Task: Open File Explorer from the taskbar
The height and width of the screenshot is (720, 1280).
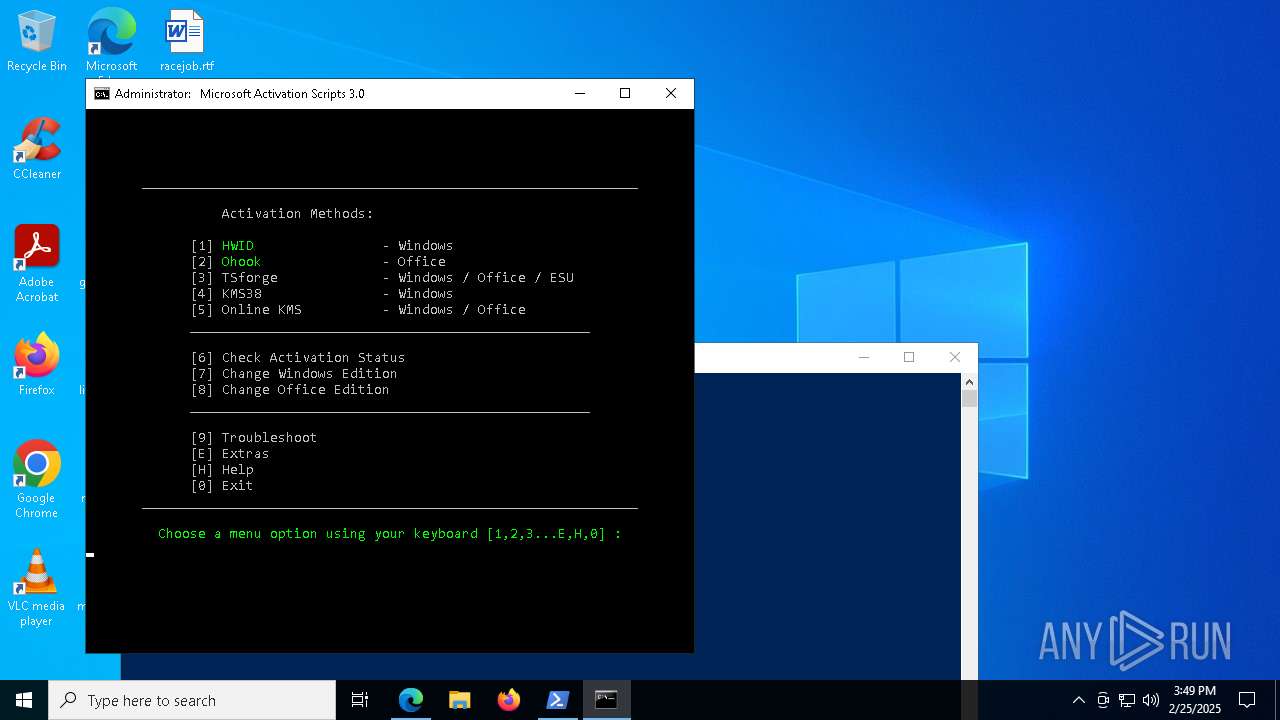Action: coord(460,700)
